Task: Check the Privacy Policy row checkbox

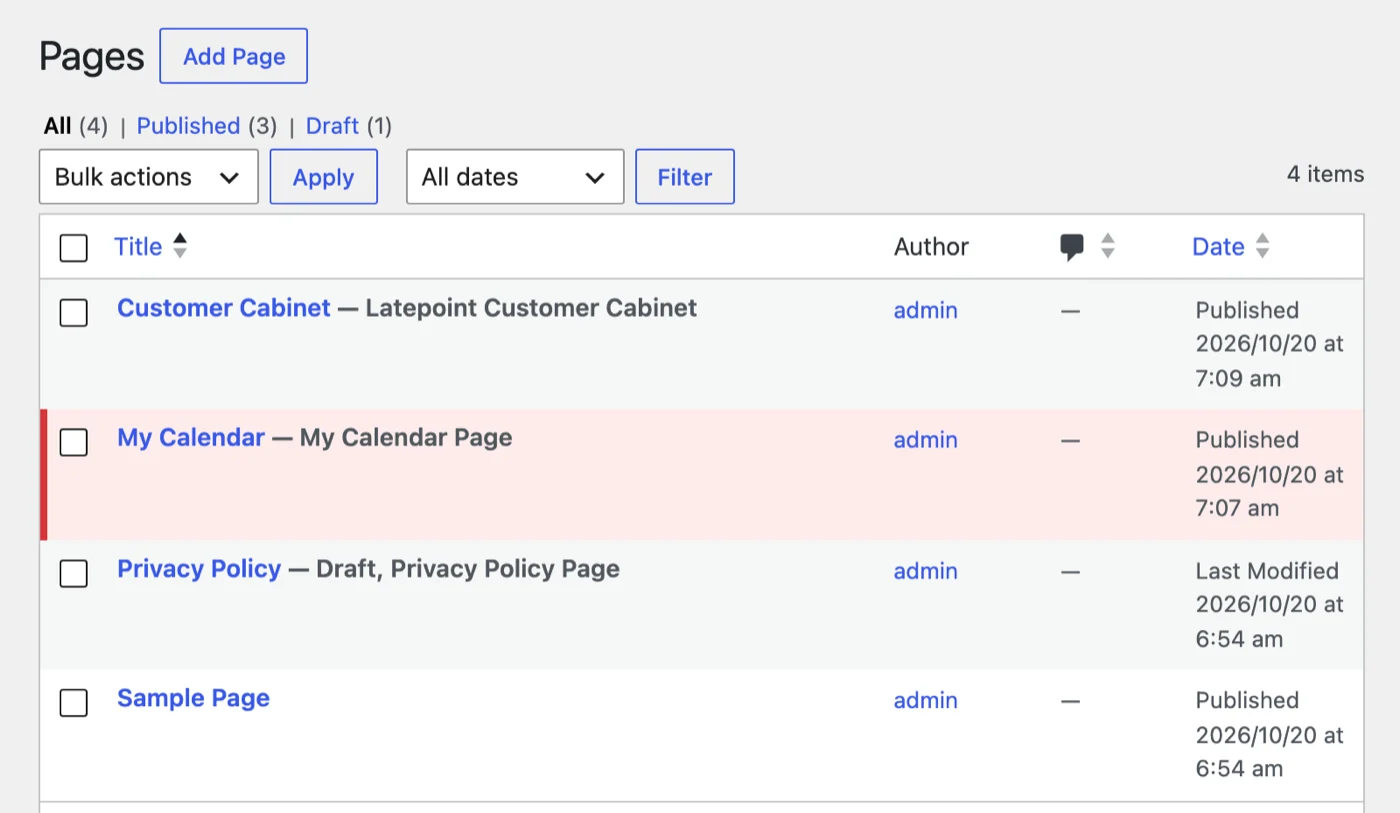Action: (x=73, y=573)
